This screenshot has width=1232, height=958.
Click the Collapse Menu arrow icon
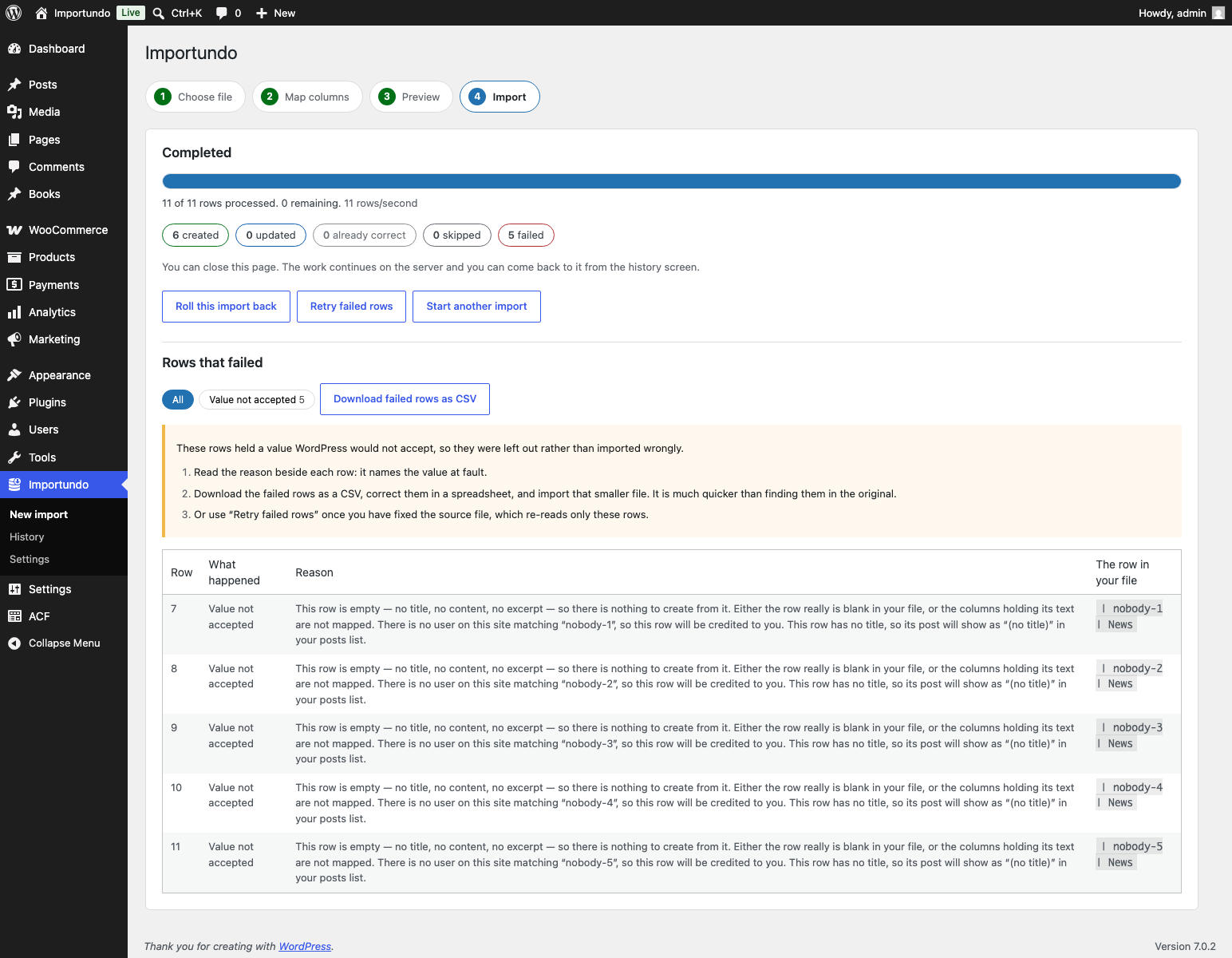(14, 643)
